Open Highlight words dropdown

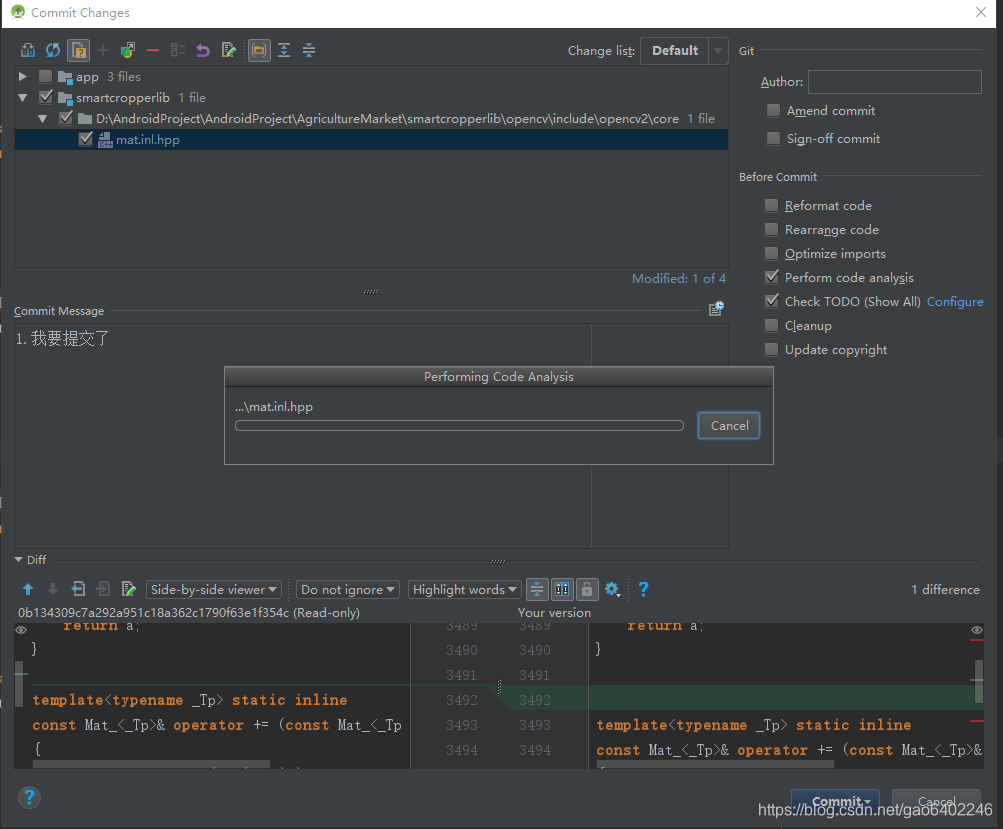pyautogui.click(x=464, y=589)
